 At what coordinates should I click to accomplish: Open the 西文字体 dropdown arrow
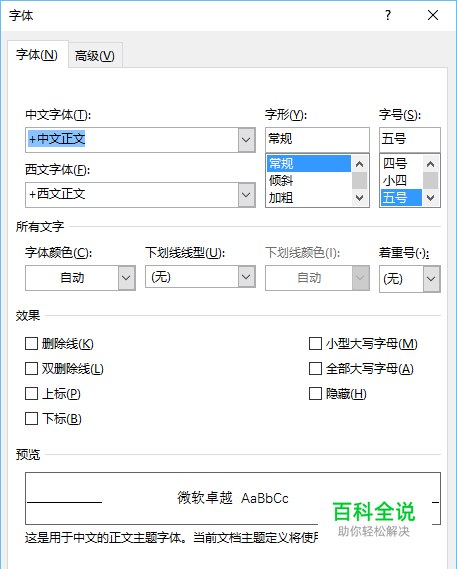click(x=246, y=195)
